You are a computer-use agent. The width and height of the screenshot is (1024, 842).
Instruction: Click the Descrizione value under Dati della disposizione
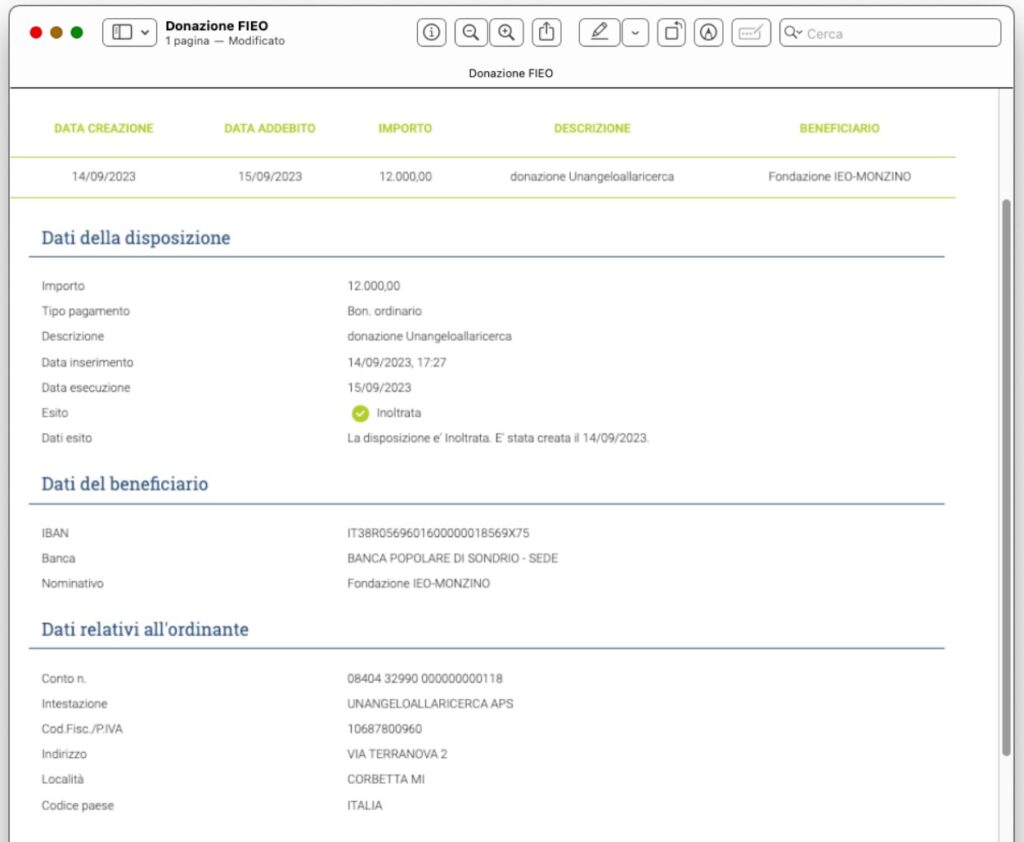pyautogui.click(x=429, y=336)
